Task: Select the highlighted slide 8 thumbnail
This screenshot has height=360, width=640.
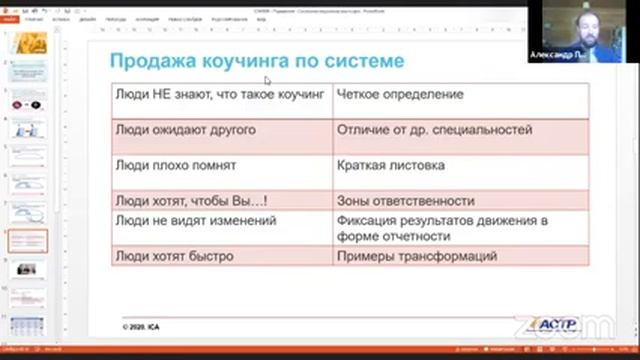Action: click(28, 241)
